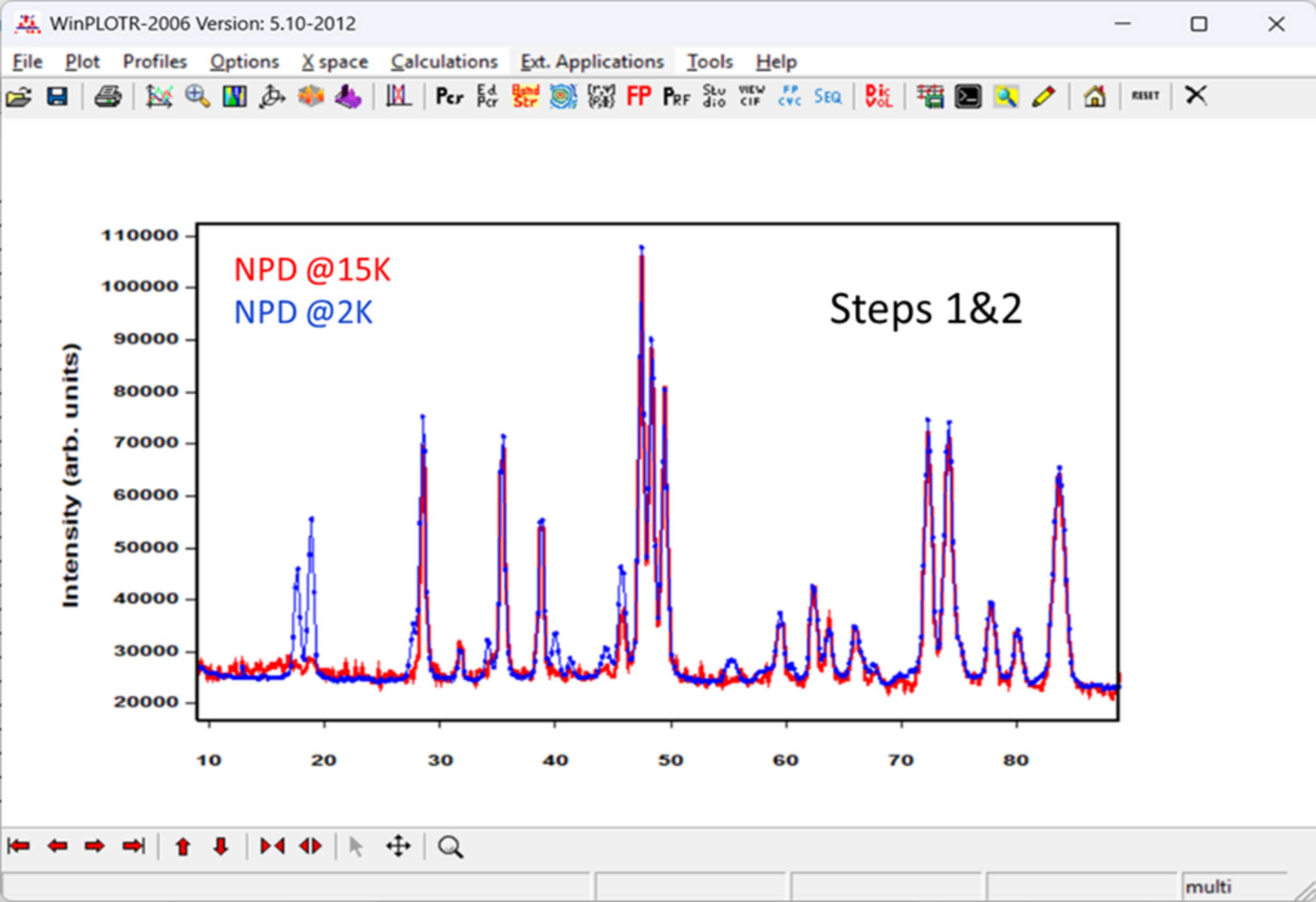
Task: Click the FP Studio icon
Action: click(714, 96)
